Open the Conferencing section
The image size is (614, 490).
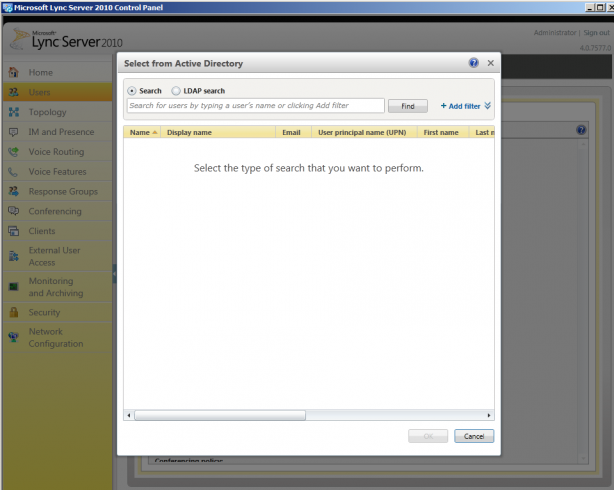pyautogui.click(x=58, y=211)
